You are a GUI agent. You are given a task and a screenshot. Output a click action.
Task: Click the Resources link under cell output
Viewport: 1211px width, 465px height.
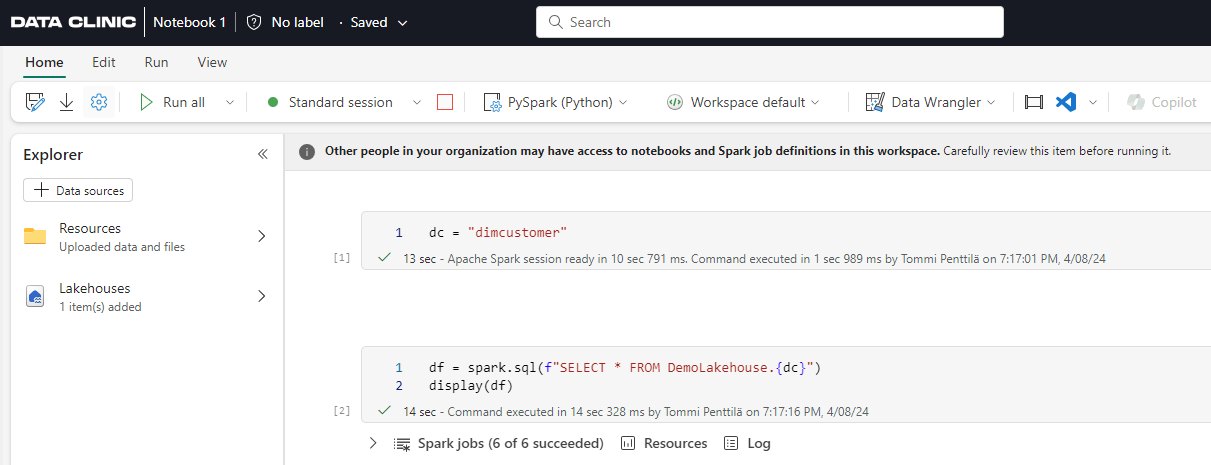coord(664,443)
